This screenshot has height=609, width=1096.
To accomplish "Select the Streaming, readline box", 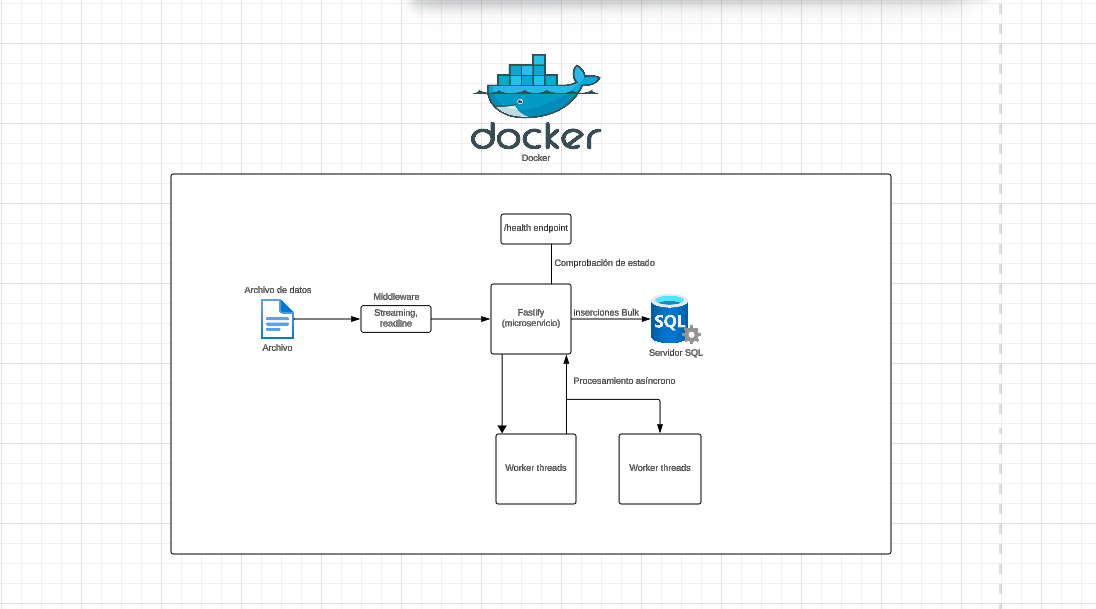I will coord(395,319).
